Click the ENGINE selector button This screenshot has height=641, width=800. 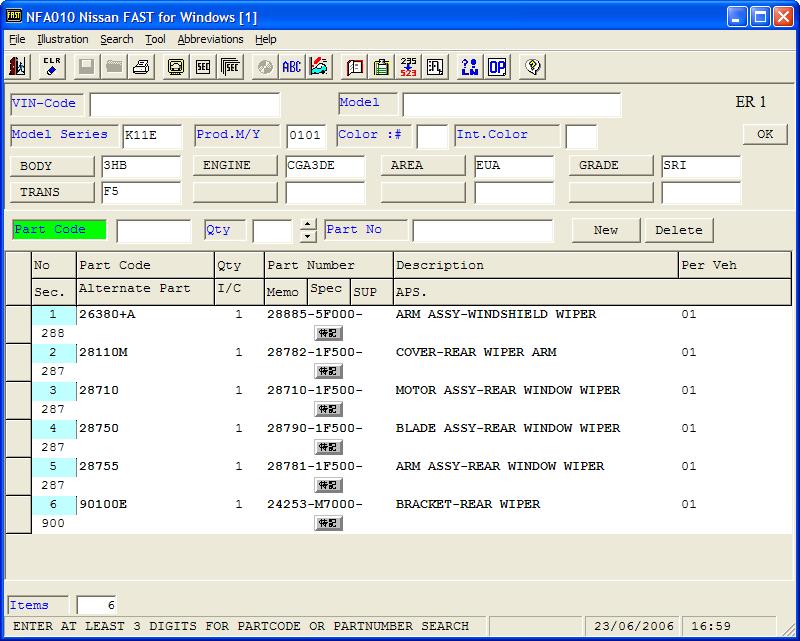pos(235,166)
